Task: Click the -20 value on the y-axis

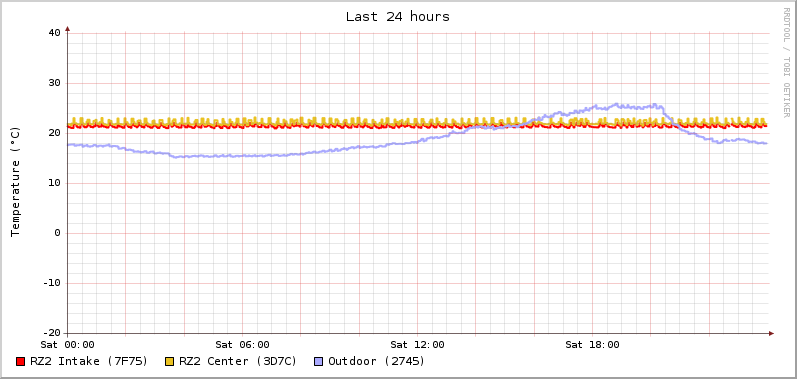Action: [x=51, y=333]
